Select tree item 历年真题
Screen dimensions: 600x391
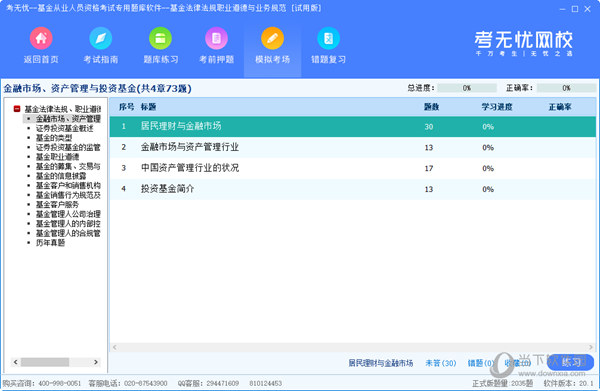(50, 243)
